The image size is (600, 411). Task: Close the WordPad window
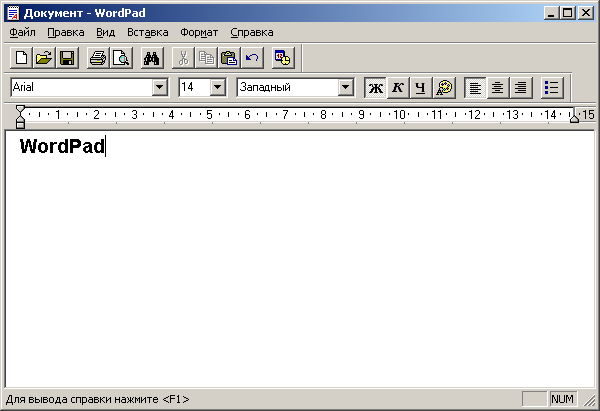pos(586,13)
